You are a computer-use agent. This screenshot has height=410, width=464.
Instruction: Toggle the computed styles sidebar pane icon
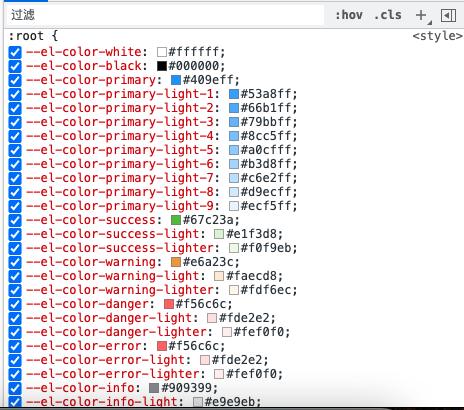pos(448,15)
